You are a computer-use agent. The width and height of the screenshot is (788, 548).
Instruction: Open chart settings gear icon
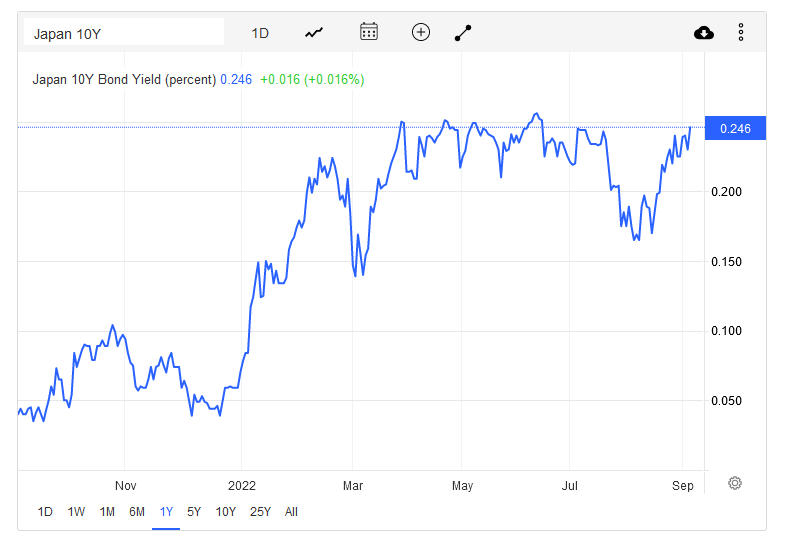(735, 483)
